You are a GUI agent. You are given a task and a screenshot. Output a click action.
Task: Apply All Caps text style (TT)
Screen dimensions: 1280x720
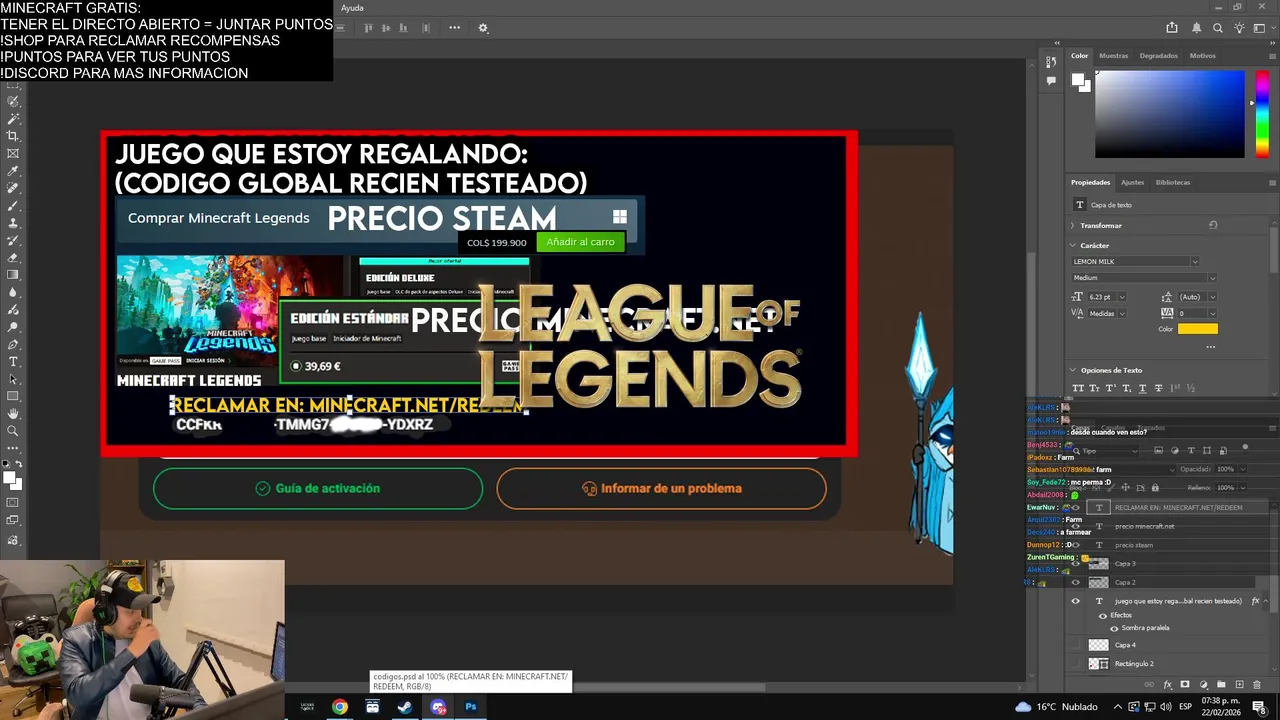(1078, 388)
